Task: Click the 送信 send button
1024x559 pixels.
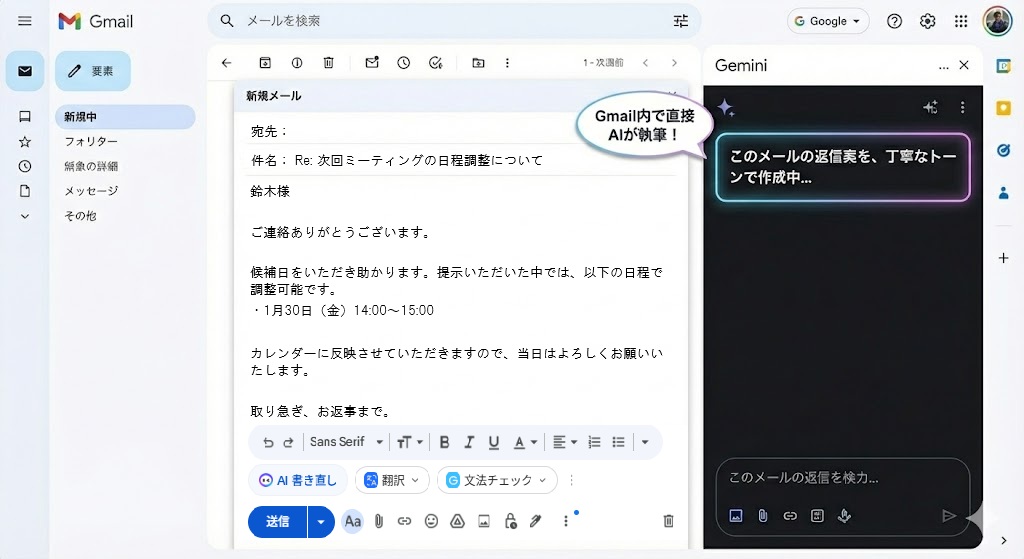Action: [277, 521]
